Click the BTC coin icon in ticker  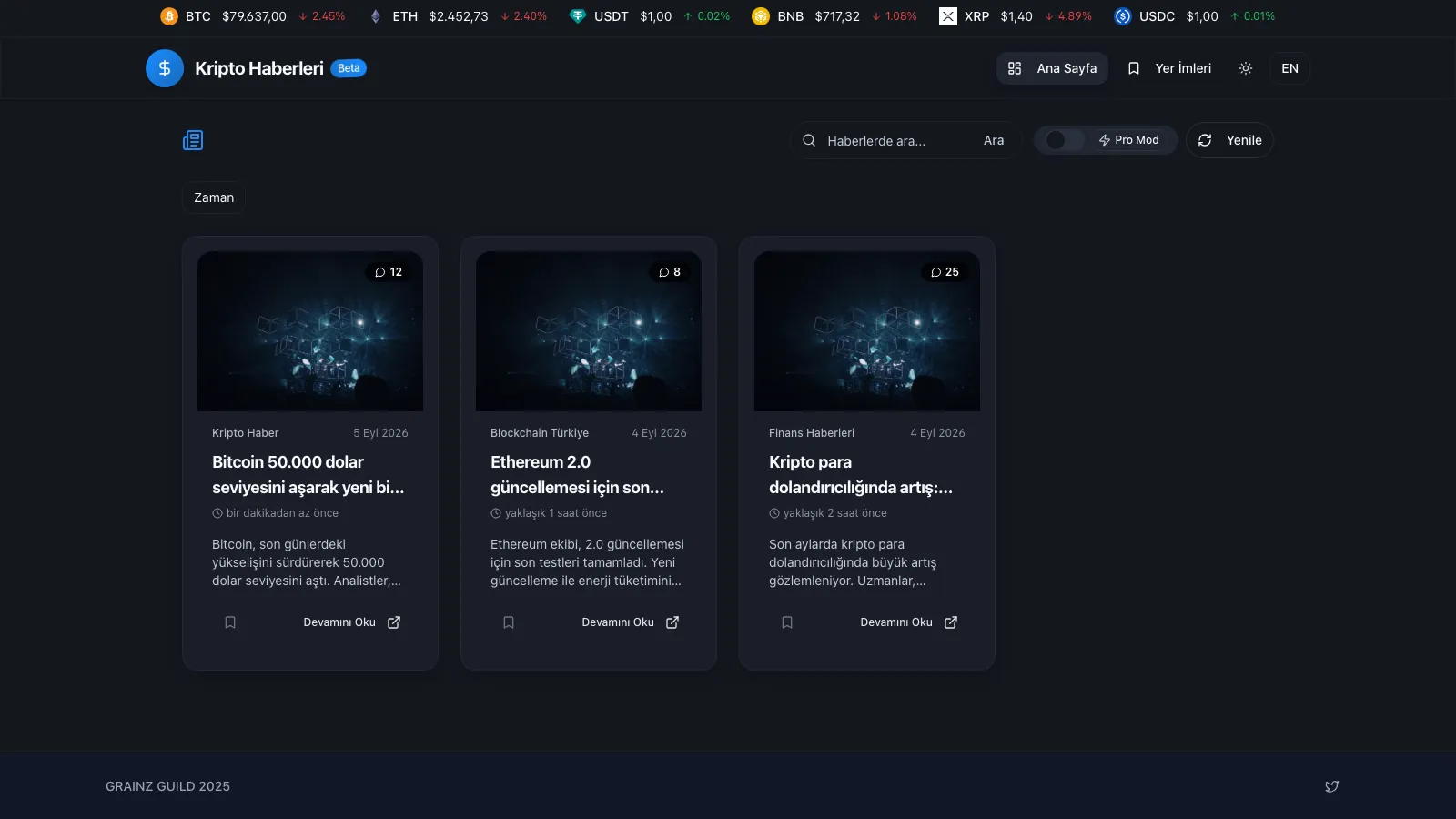(169, 16)
